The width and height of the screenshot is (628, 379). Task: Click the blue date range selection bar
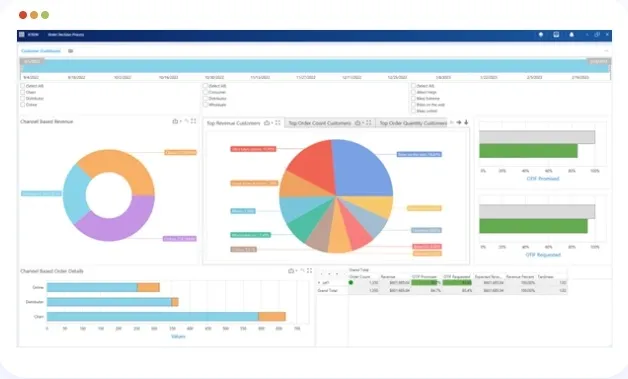click(x=315, y=67)
